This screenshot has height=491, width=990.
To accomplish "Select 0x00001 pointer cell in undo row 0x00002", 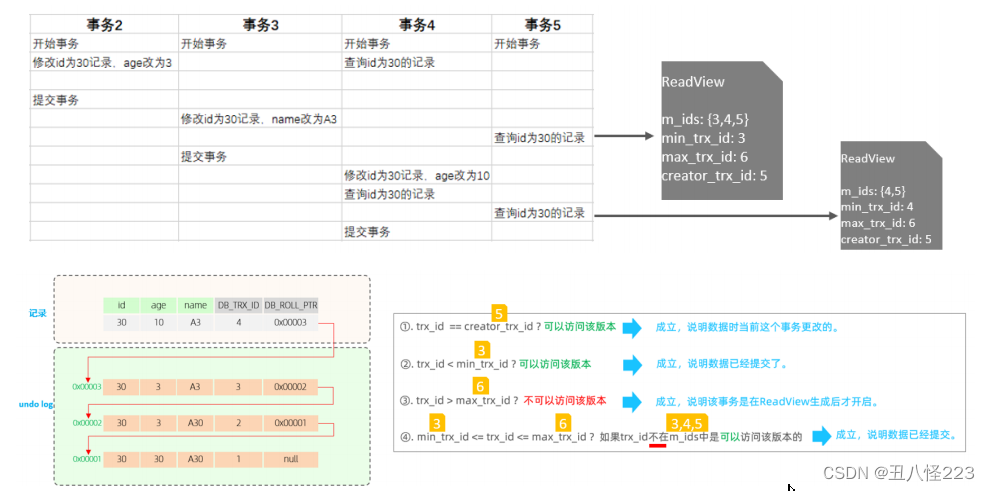I will (x=290, y=423).
